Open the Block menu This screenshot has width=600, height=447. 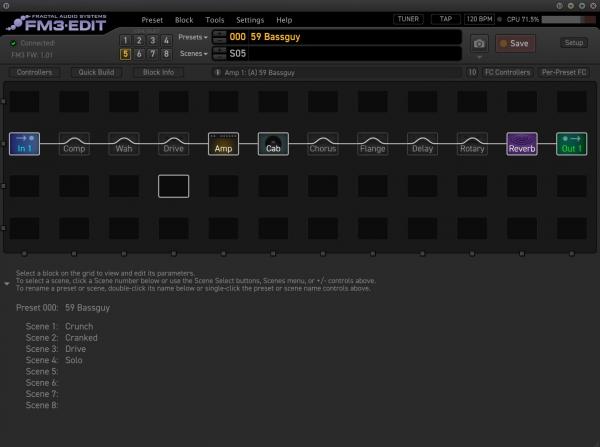[x=184, y=20]
